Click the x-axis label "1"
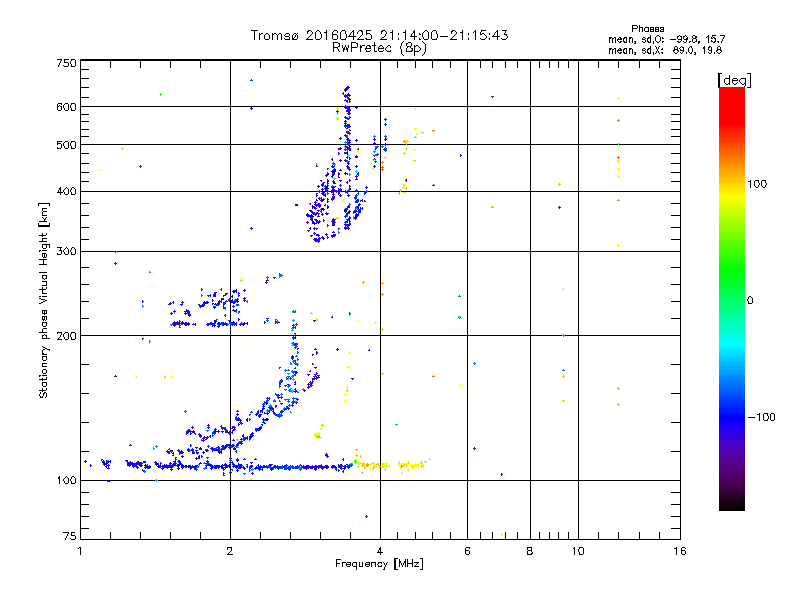The width and height of the screenshot is (800, 600). [80, 551]
